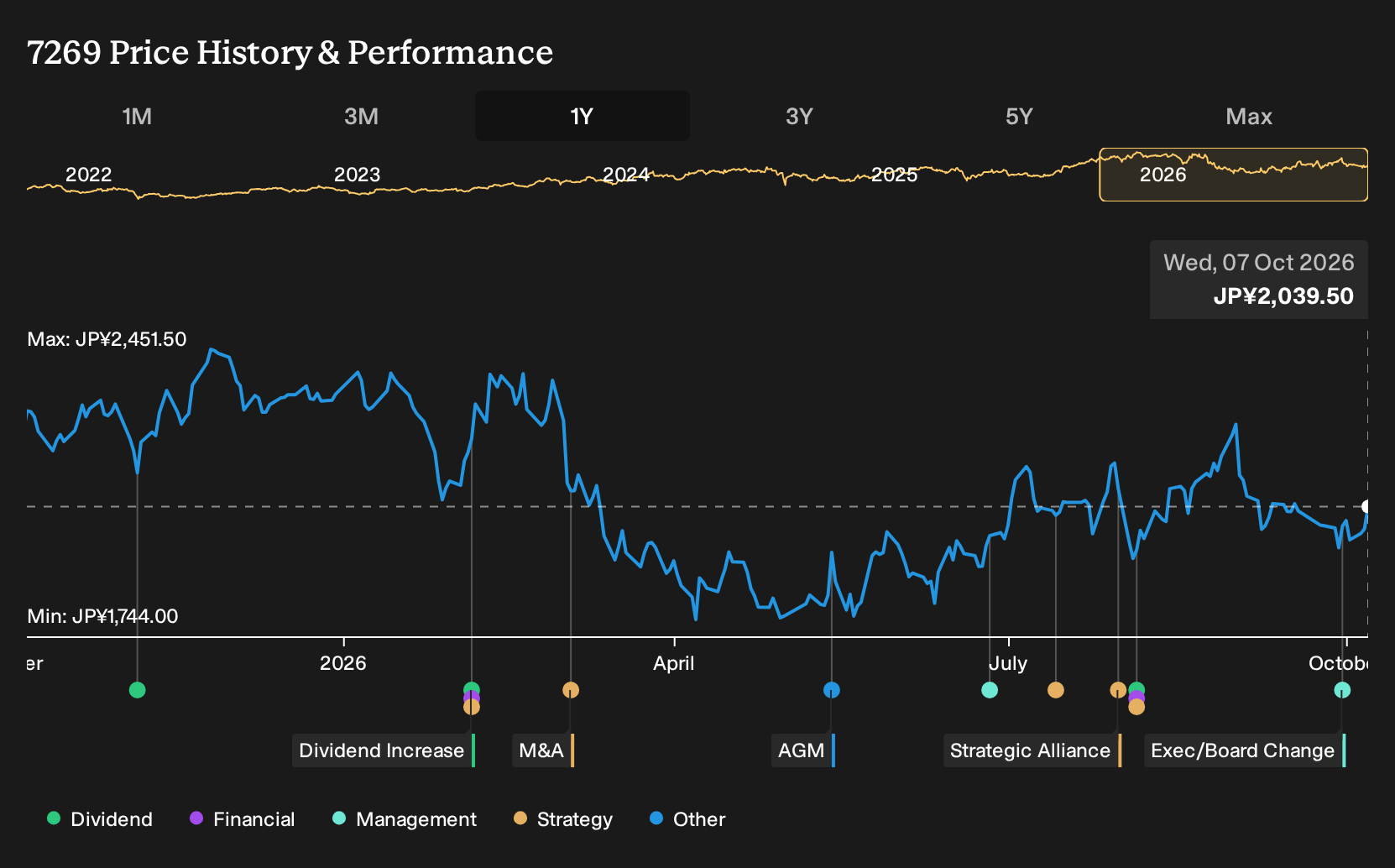This screenshot has height=868, width=1395.
Task: Click the orange M&A strategy event marker
Action: point(571,690)
